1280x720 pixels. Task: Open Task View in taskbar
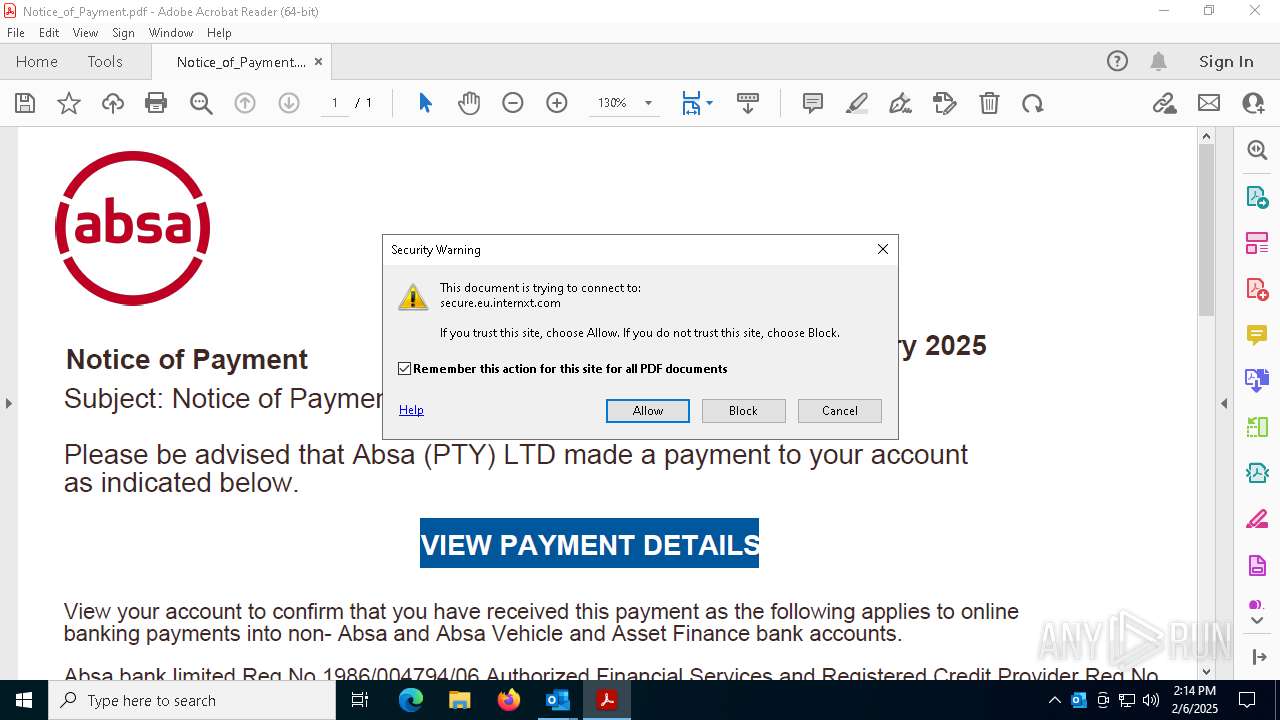360,700
